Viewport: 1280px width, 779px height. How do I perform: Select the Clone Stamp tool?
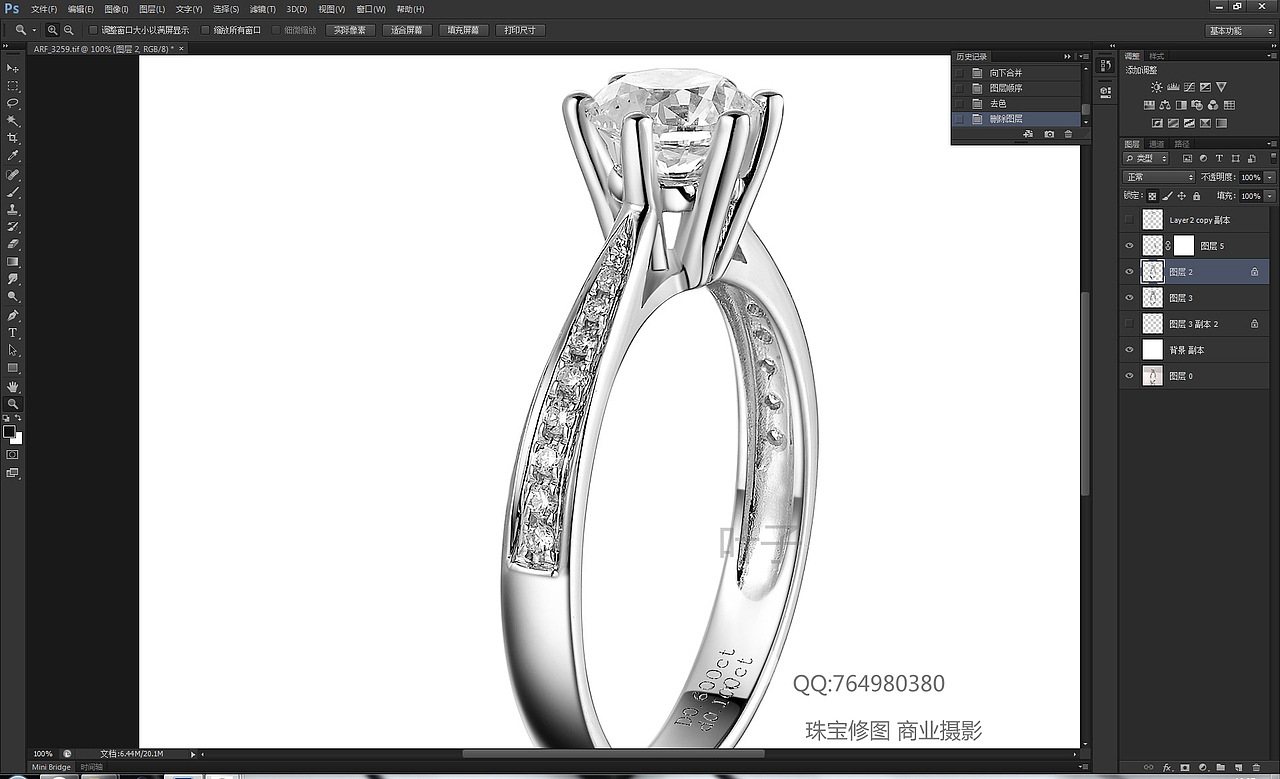click(x=13, y=209)
